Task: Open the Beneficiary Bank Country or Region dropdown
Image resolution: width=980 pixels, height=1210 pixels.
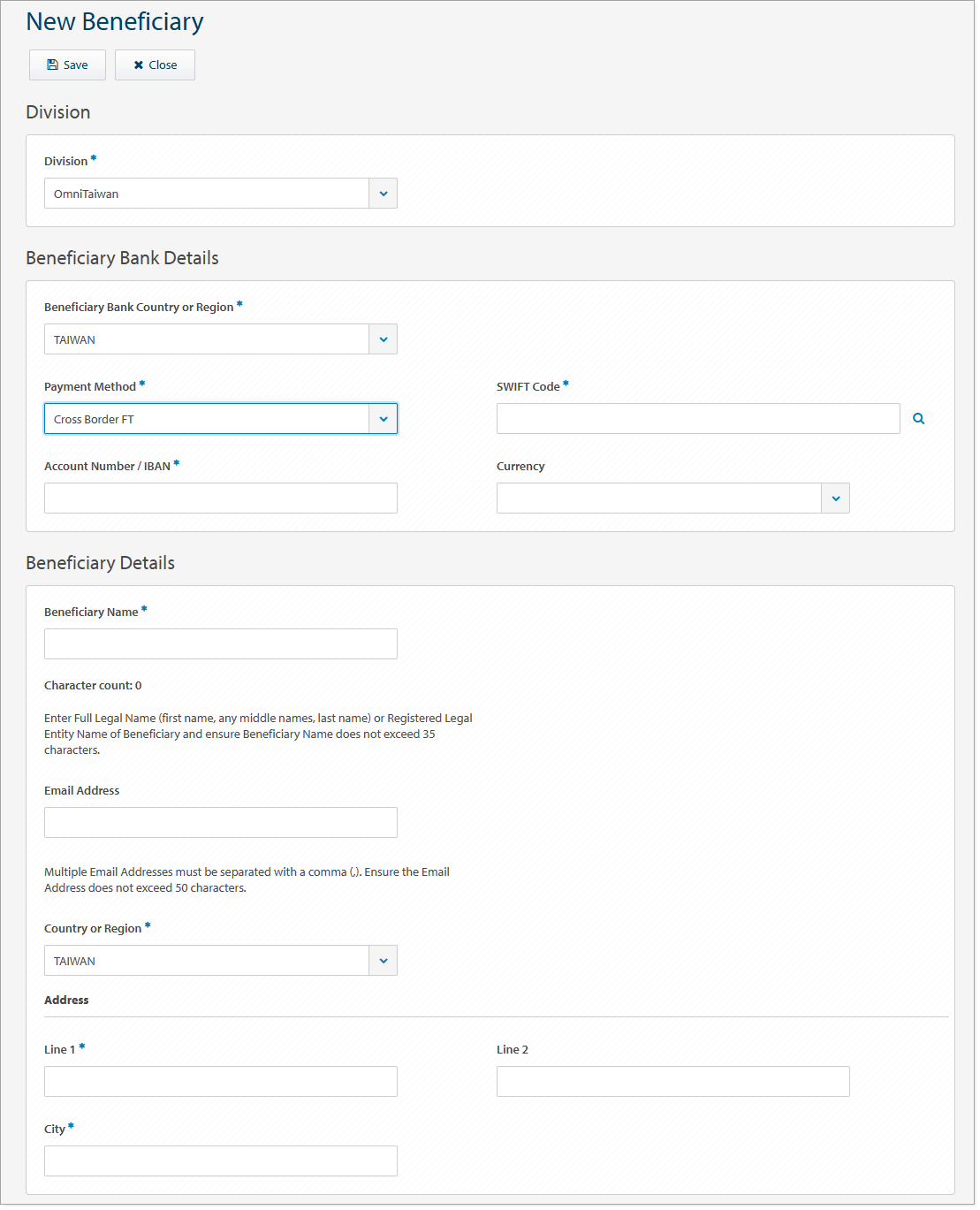Action: point(383,339)
